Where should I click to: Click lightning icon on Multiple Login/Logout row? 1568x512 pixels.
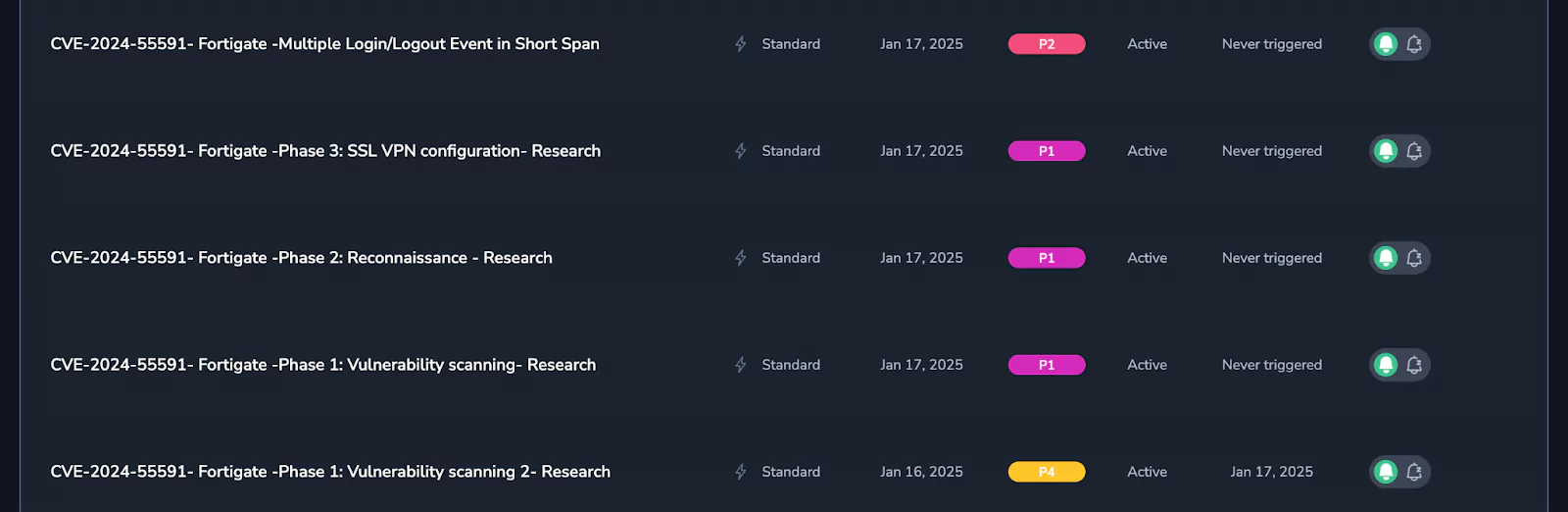click(x=741, y=44)
